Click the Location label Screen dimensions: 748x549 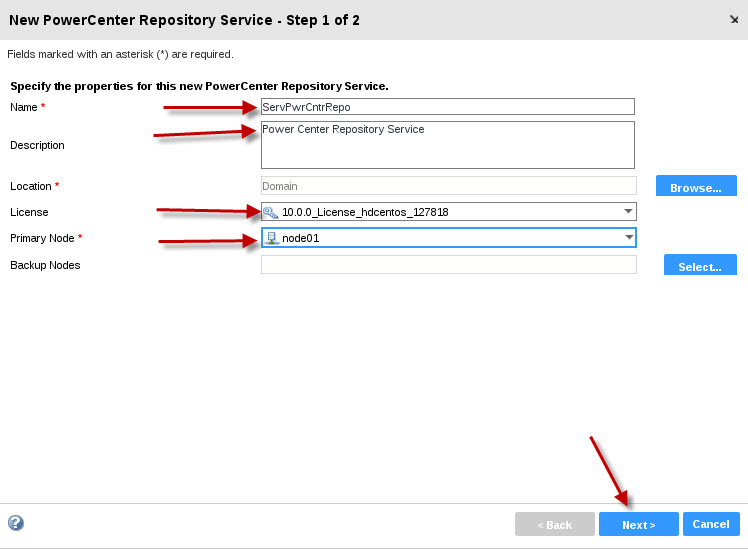point(31,186)
